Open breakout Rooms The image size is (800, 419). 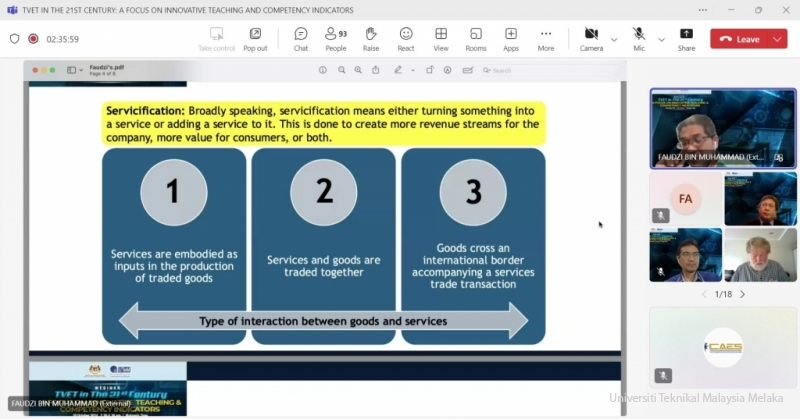(476, 39)
